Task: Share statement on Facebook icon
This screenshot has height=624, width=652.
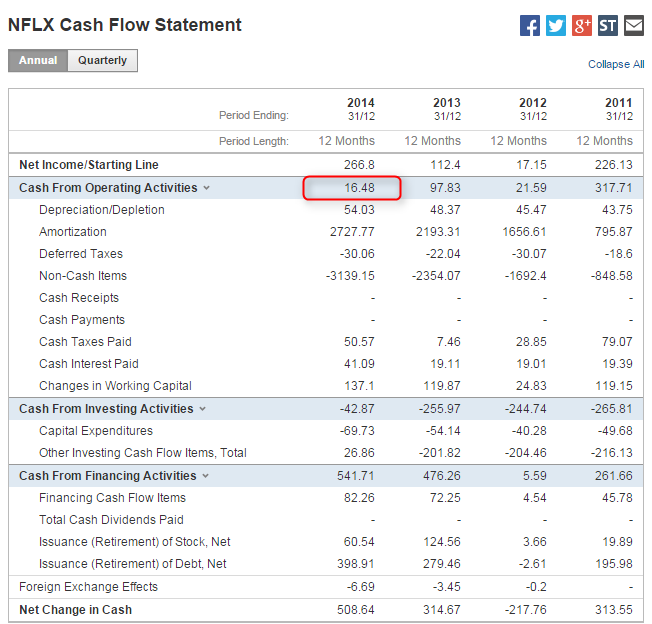Action: coord(530,26)
